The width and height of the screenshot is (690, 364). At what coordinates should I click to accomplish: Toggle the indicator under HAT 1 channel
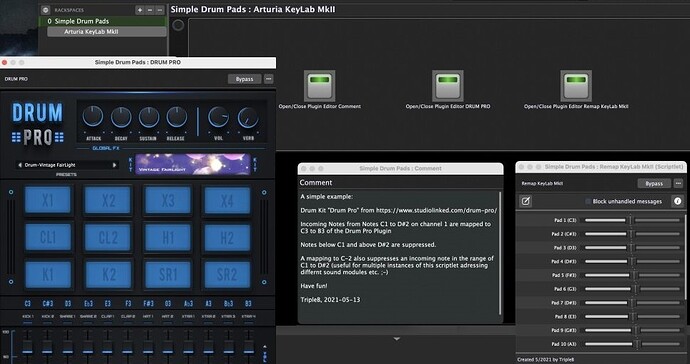(x=148, y=323)
